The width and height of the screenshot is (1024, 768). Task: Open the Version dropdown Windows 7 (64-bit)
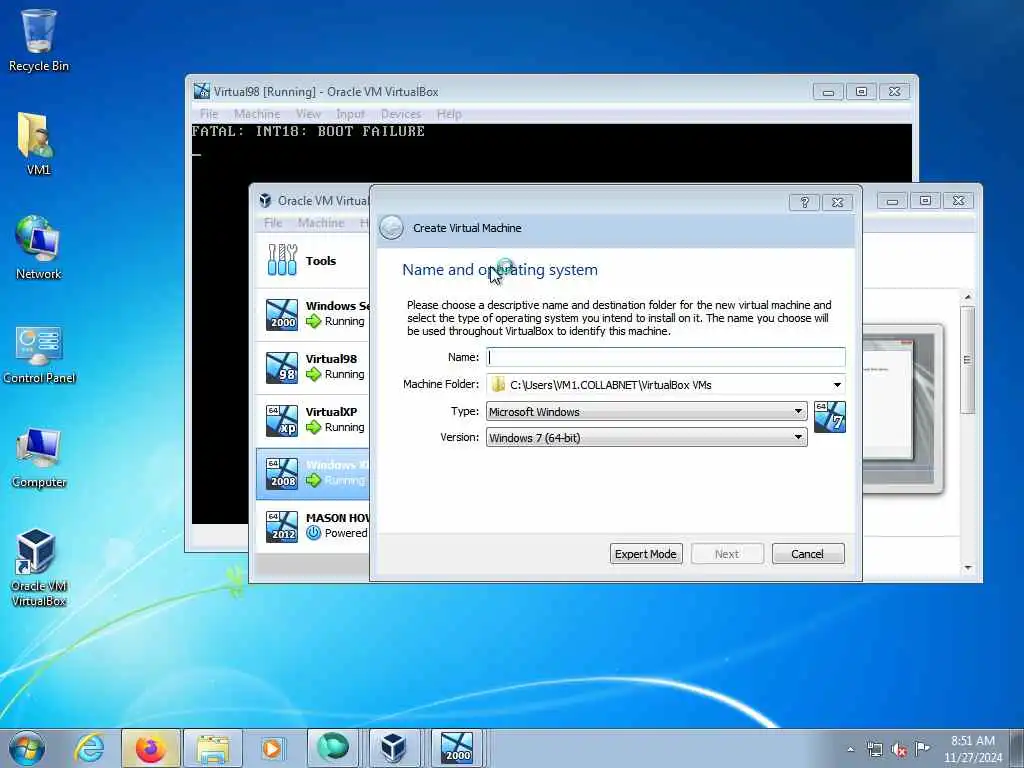click(647, 438)
